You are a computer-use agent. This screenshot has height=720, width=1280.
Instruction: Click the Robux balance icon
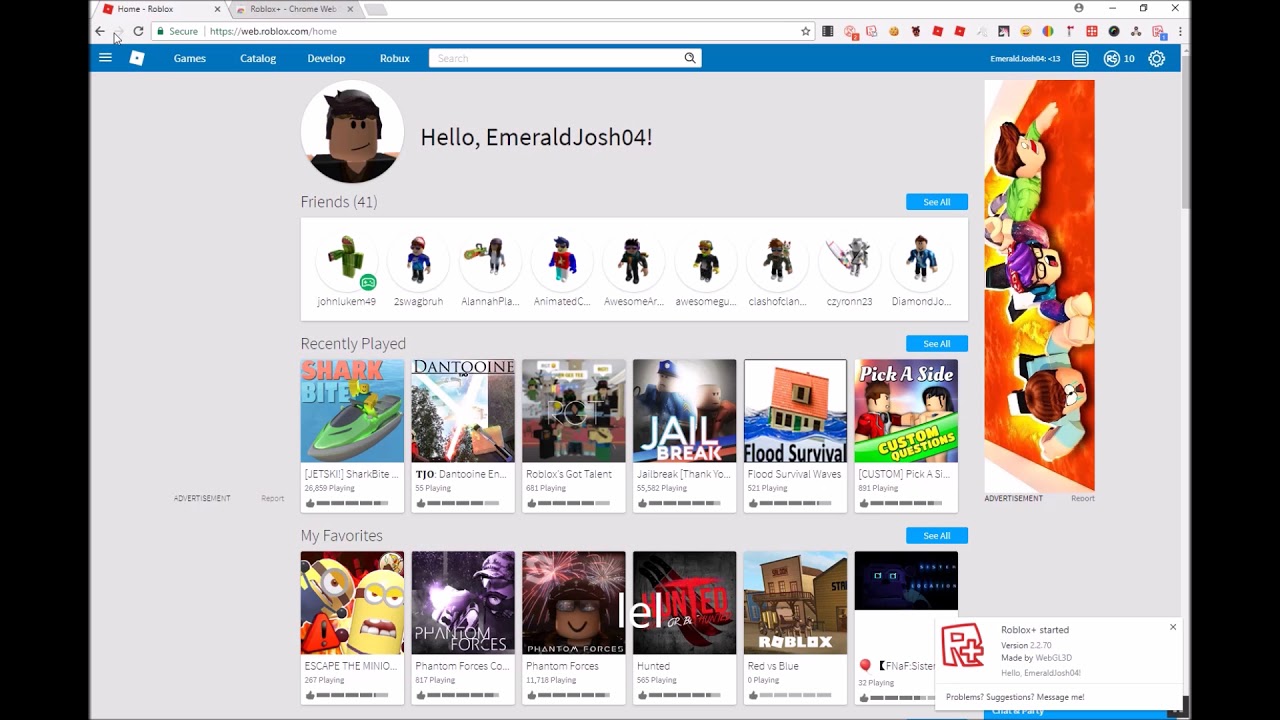pos(1111,59)
